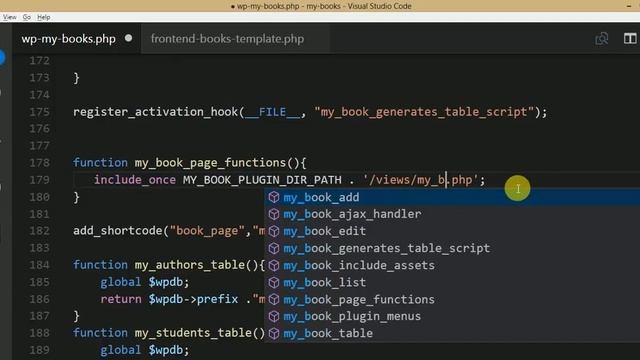Viewport: 640px width, 360px height.
Task: Click the include_once keyword on line 179
Action: pos(135,180)
